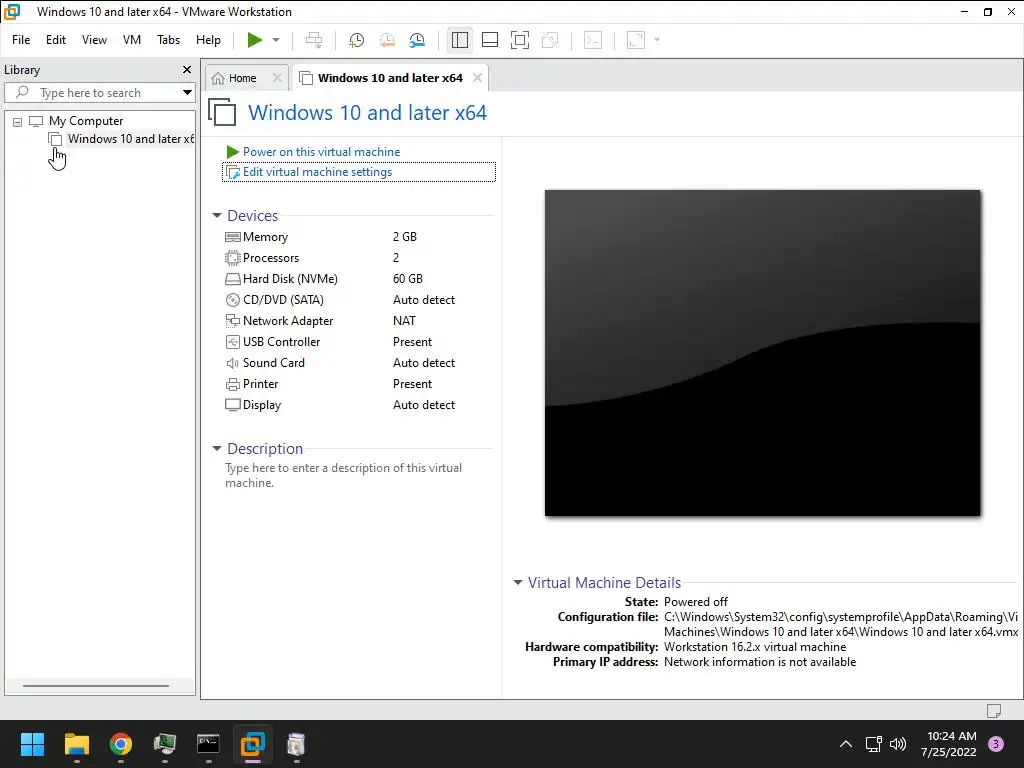1024x768 pixels.
Task: Click the Printer device icon
Action: (232, 384)
